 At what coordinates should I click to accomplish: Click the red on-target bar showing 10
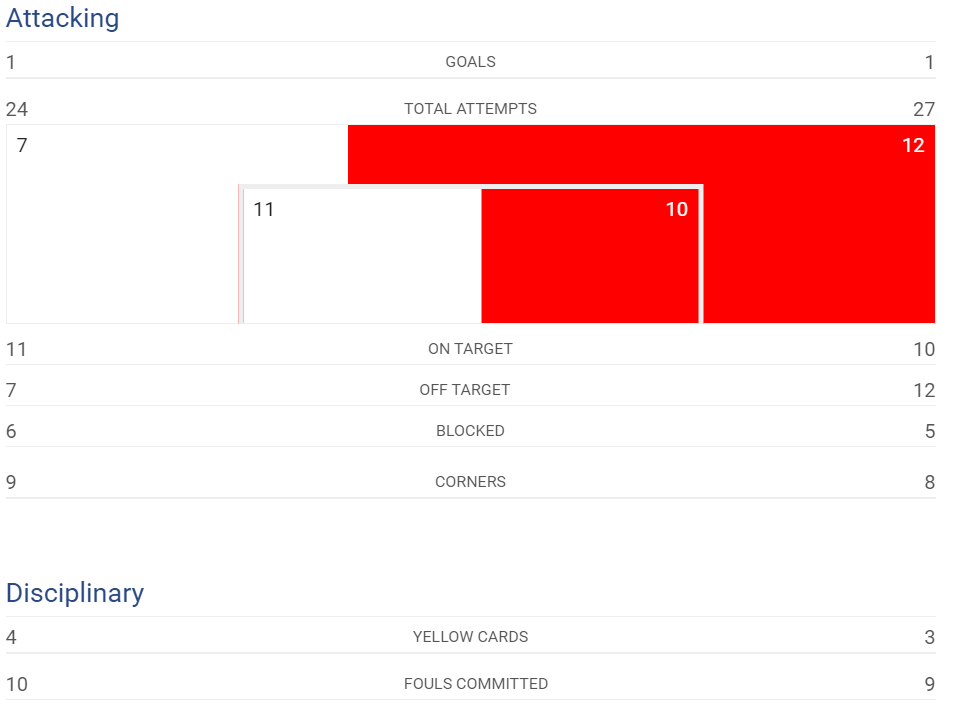tap(590, 256)
